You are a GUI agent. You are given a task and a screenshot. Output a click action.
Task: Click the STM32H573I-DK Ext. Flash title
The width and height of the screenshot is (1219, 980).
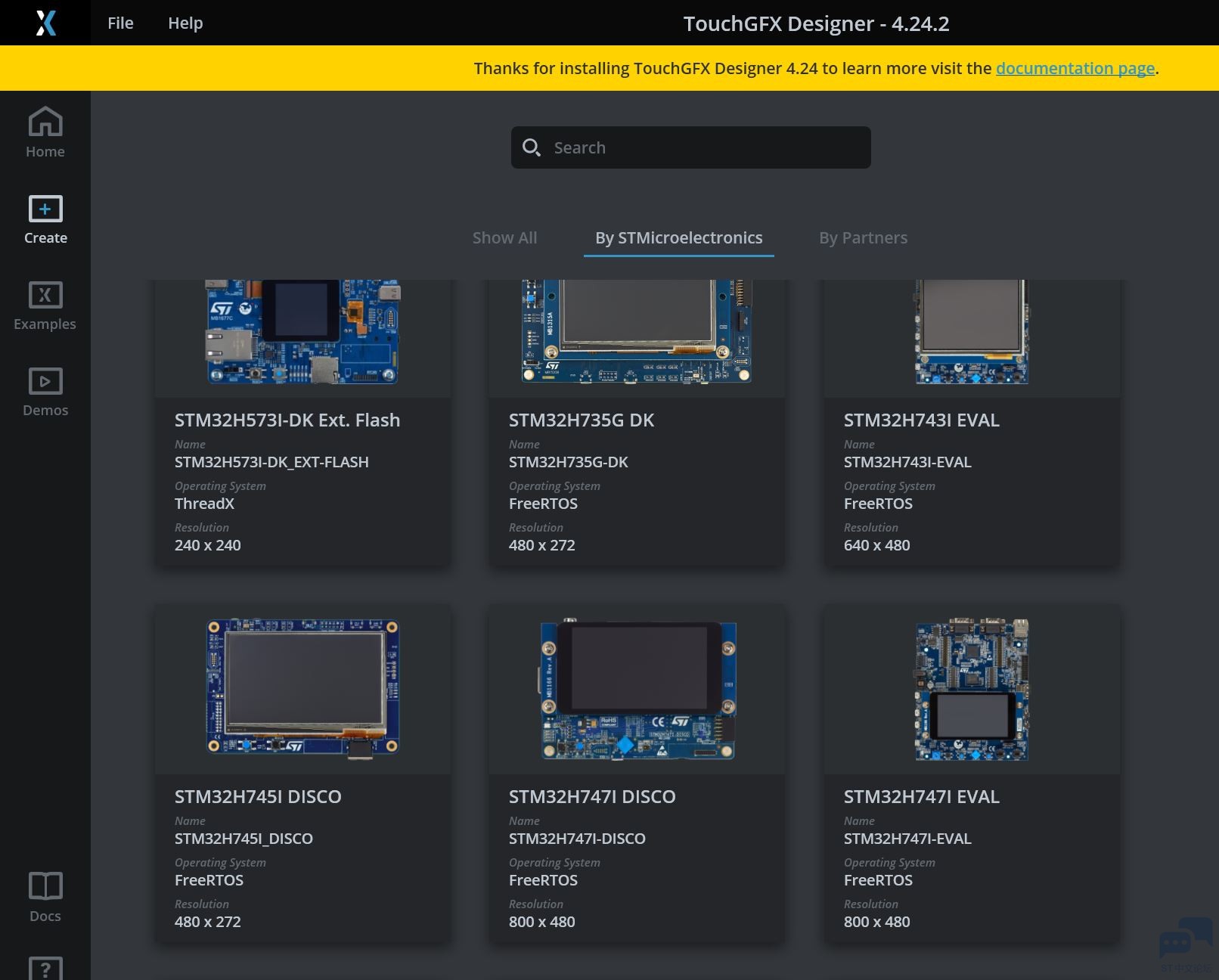287,420
